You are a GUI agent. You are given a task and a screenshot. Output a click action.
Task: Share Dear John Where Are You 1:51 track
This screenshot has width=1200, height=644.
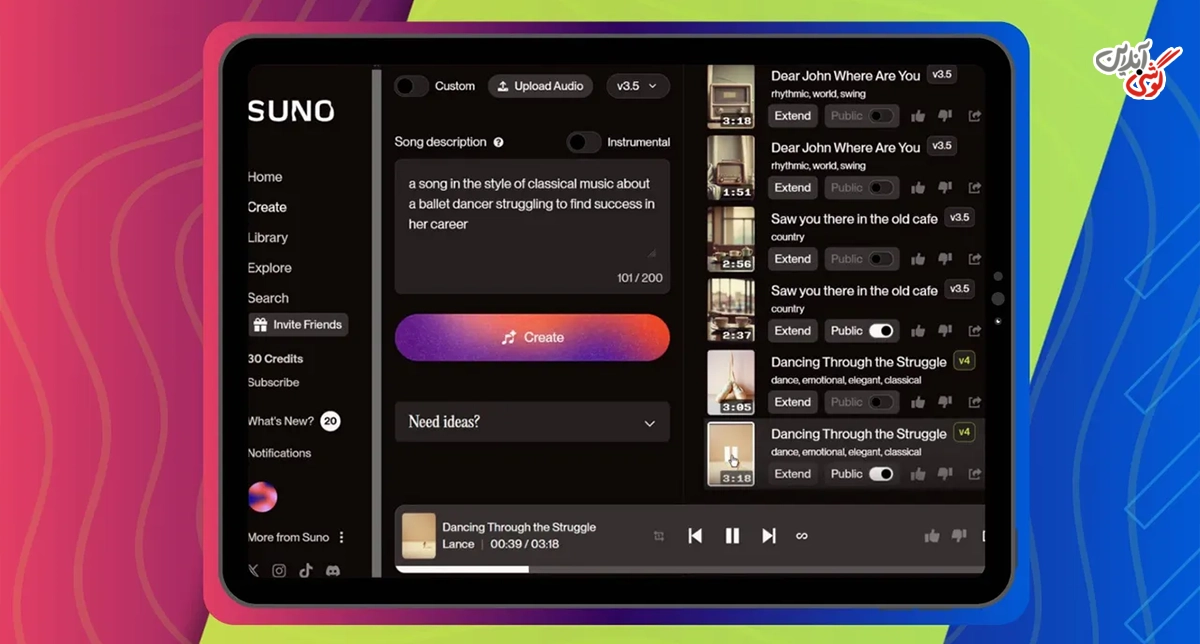pos(975,188)
